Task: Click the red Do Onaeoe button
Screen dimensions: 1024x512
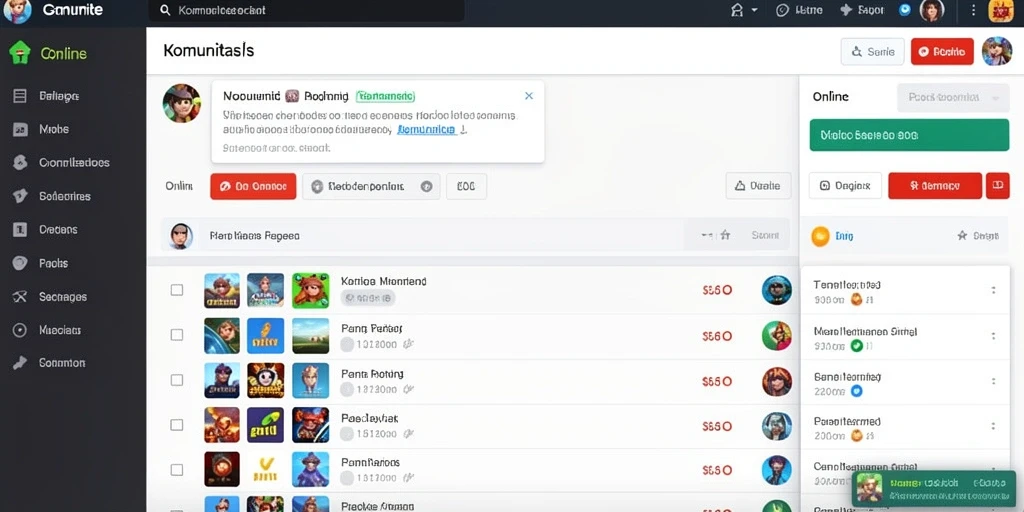Action: [x=253, y=186]
